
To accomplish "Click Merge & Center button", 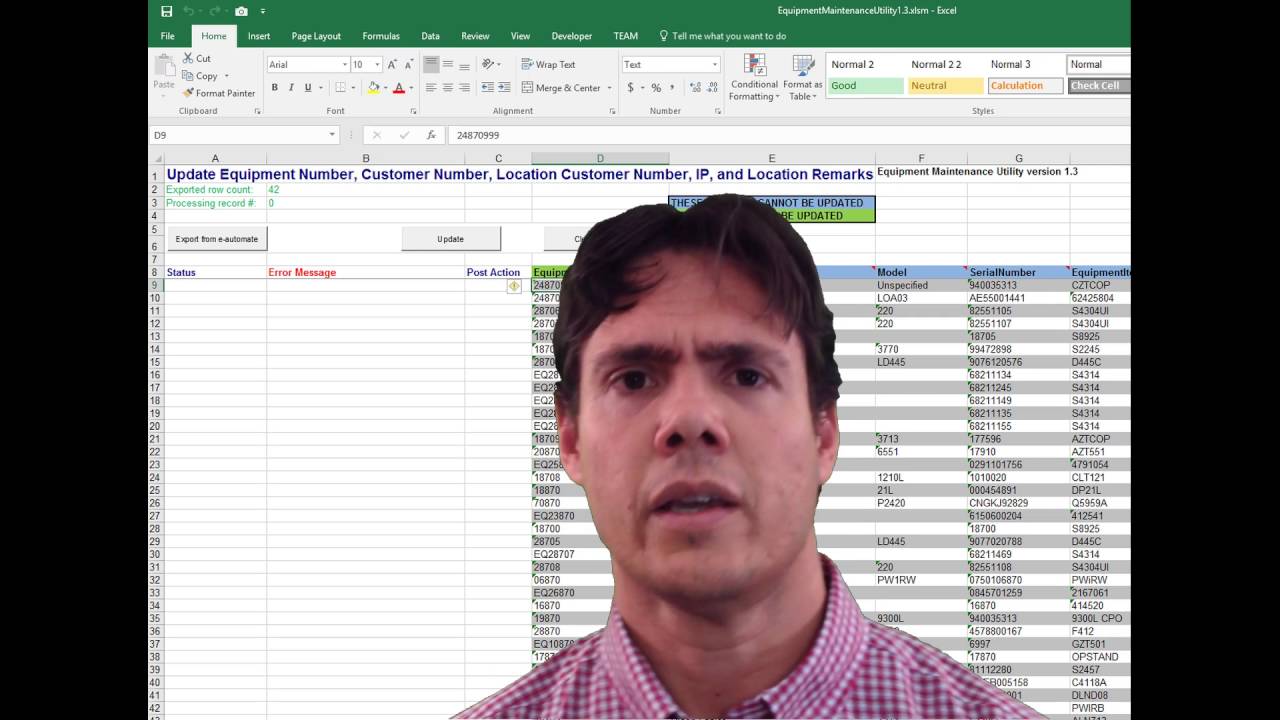I will (x=561, y=88).
